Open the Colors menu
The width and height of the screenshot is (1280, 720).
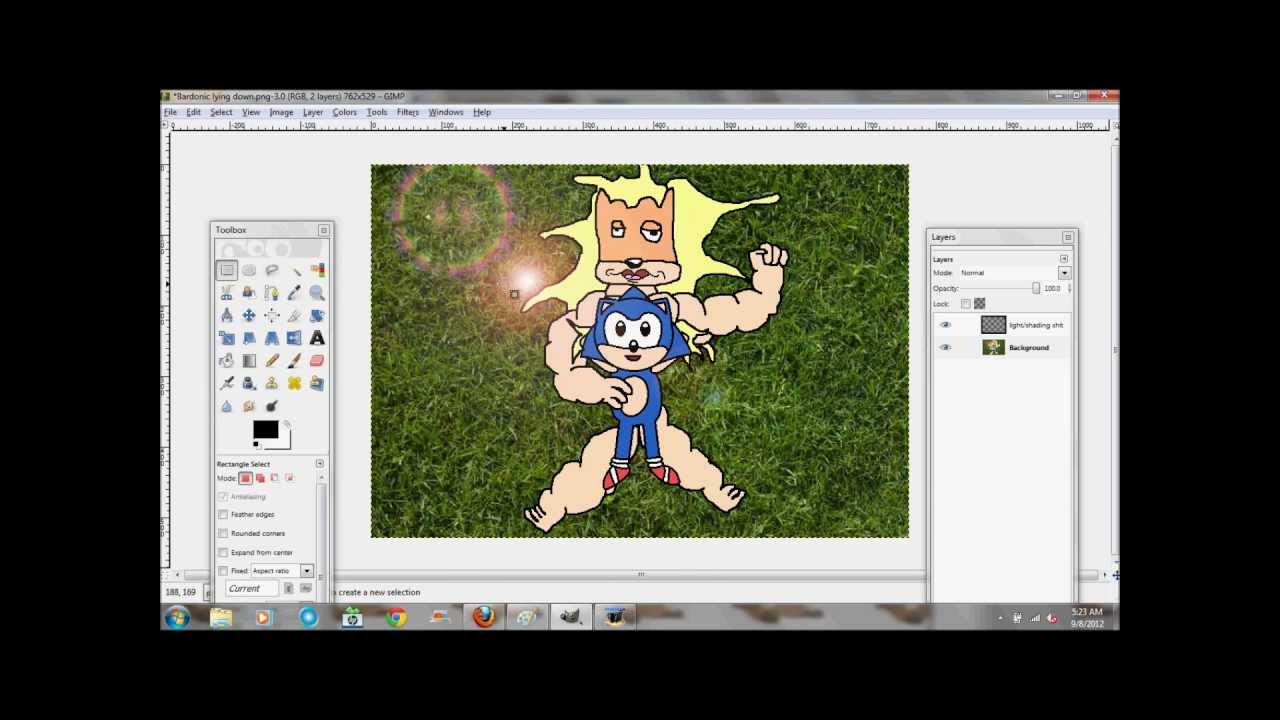344,111
